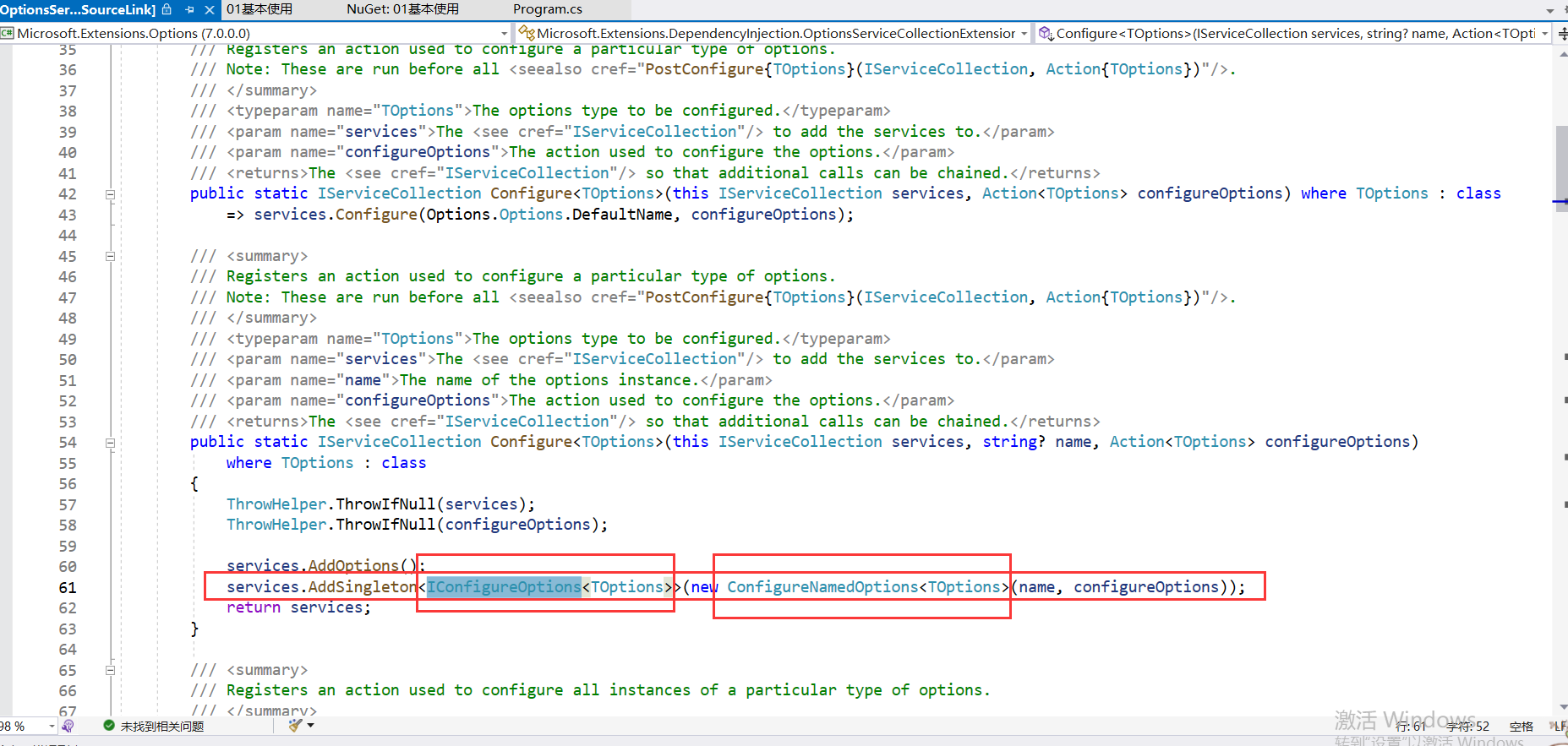The height and width of the screenshot is (746, 1568).
Task: Collapse the summary comment at line 45
Action: [110, 256]
